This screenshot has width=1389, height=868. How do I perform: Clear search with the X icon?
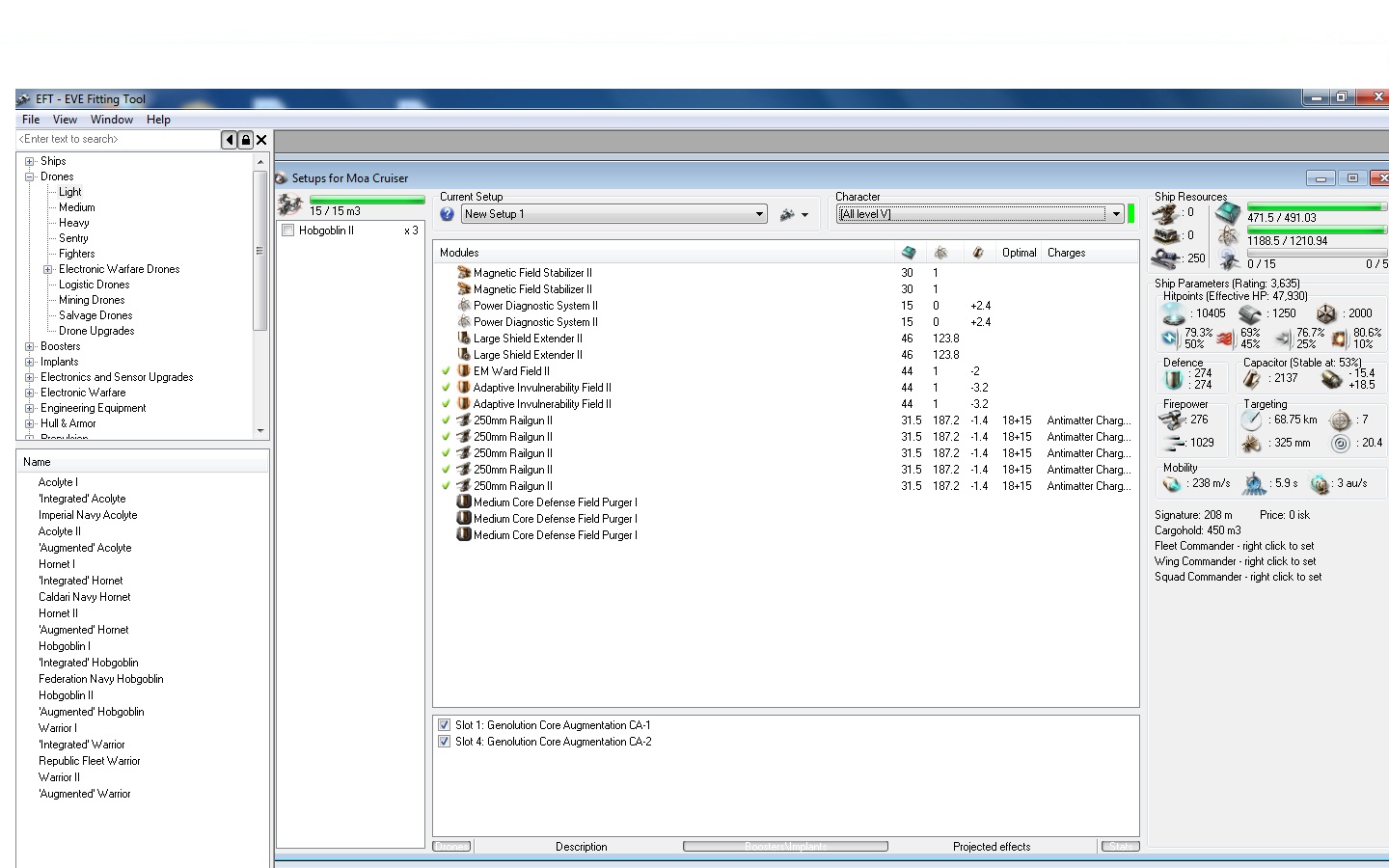[x=261, y=140]
